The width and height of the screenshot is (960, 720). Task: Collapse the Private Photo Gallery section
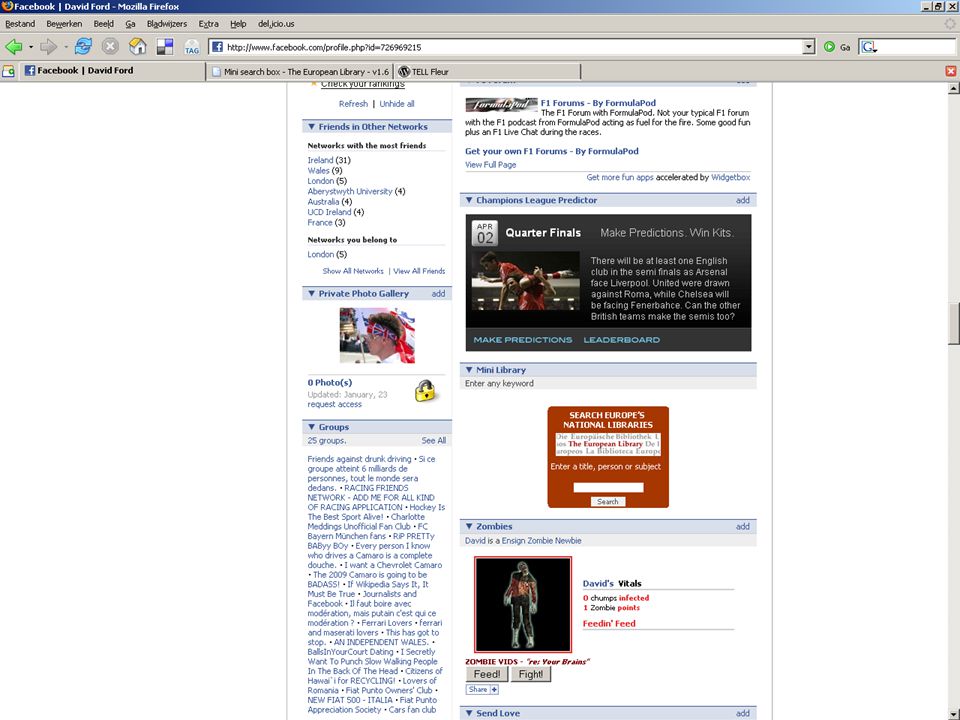tap(311, 294)
